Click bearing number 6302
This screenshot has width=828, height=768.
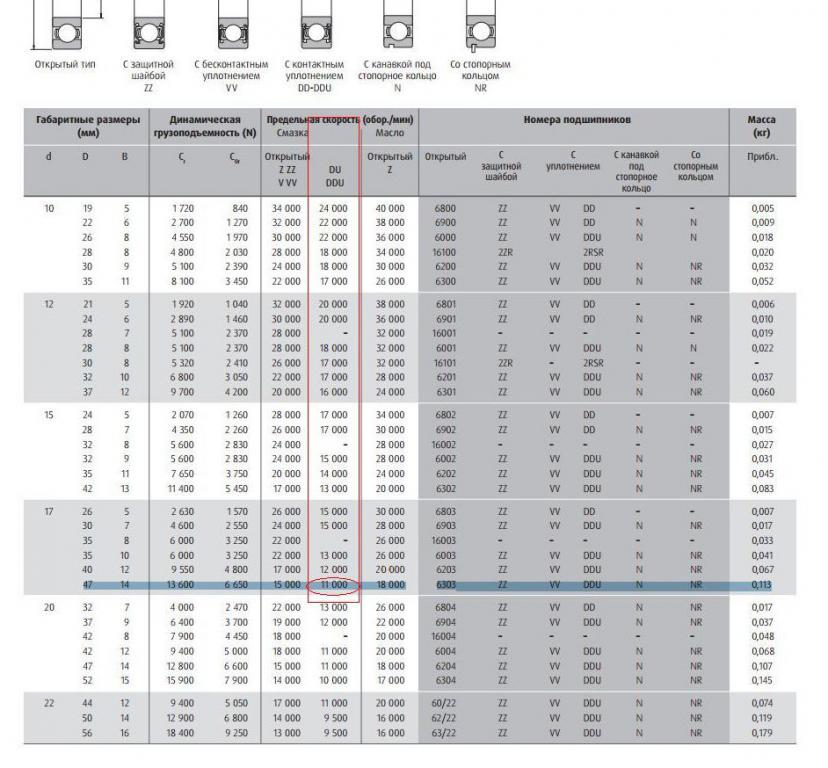(445, 489)
